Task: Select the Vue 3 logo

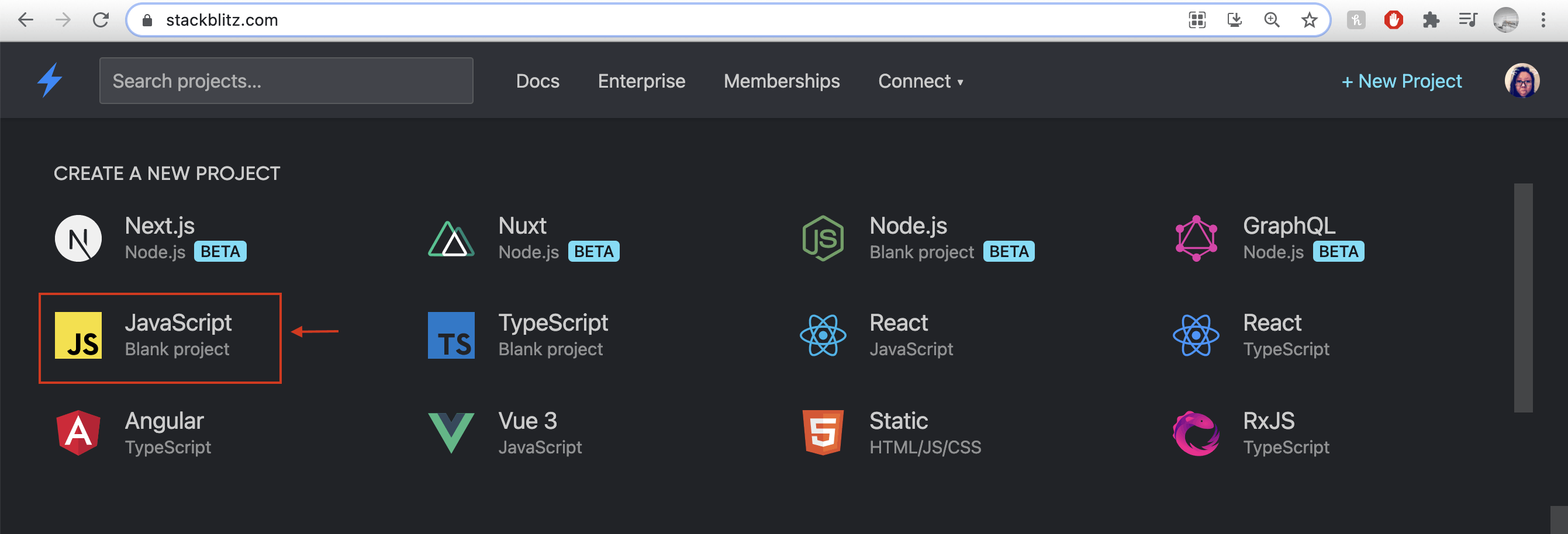Action: click(x=452, y=433)
